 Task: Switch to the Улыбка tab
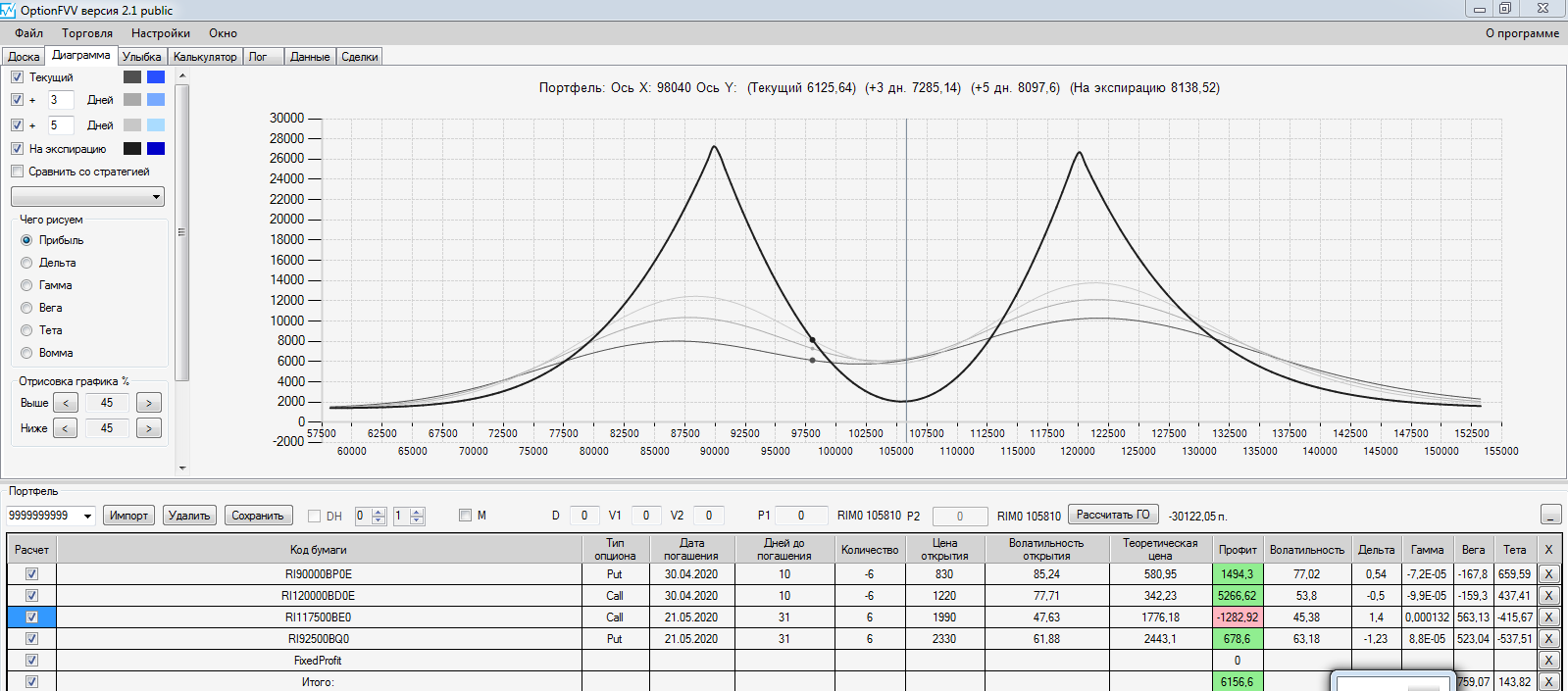[142, 57]
